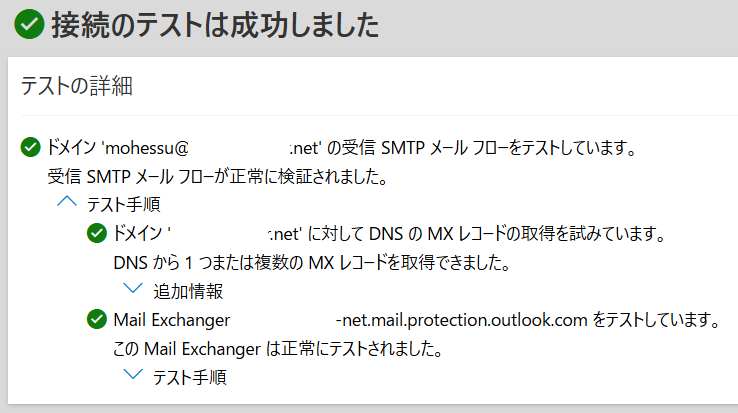738x413 pixels.
Task: Click the upper テスト手順 label text
Action: pyautogui.click(x=123, y=205)
